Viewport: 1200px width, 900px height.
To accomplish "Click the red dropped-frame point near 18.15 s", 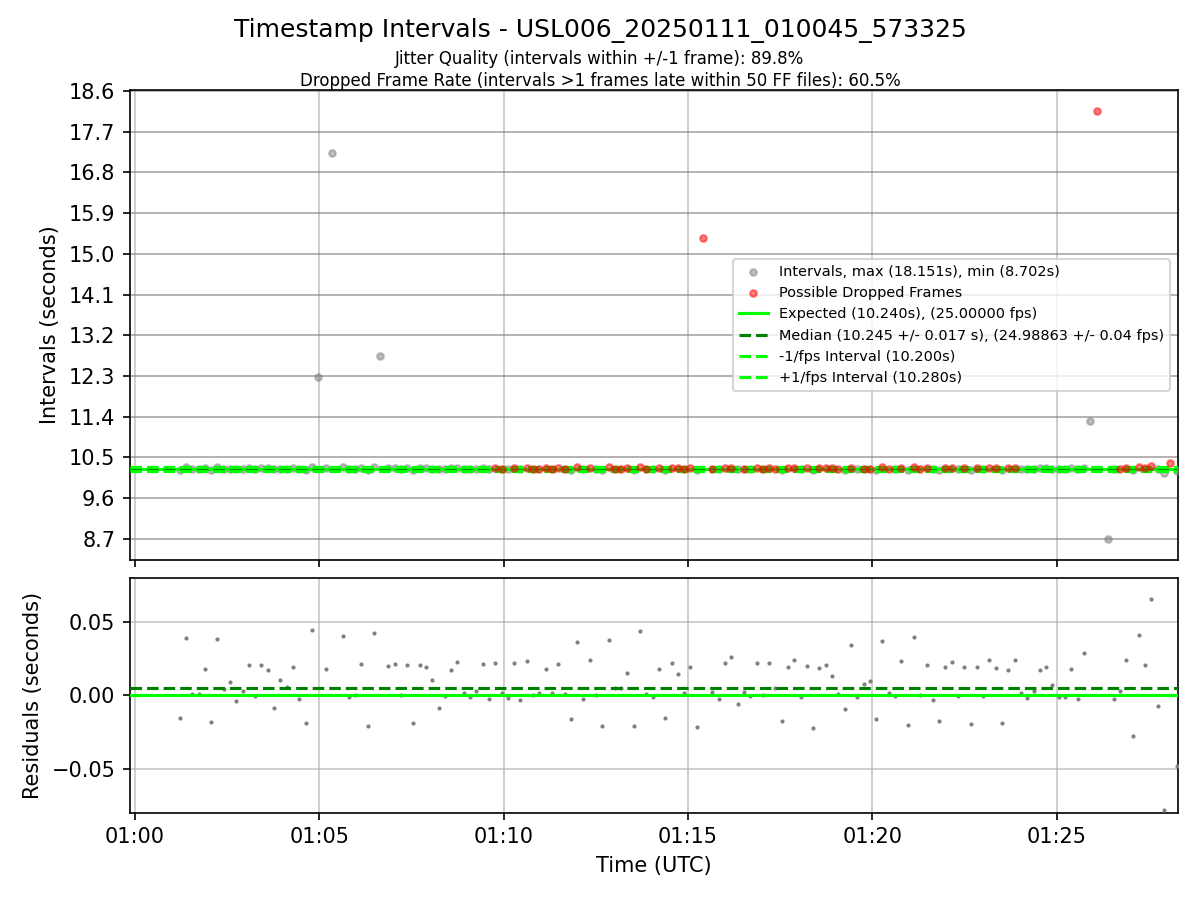I will pyautogui.click(x=1097, y=111).
